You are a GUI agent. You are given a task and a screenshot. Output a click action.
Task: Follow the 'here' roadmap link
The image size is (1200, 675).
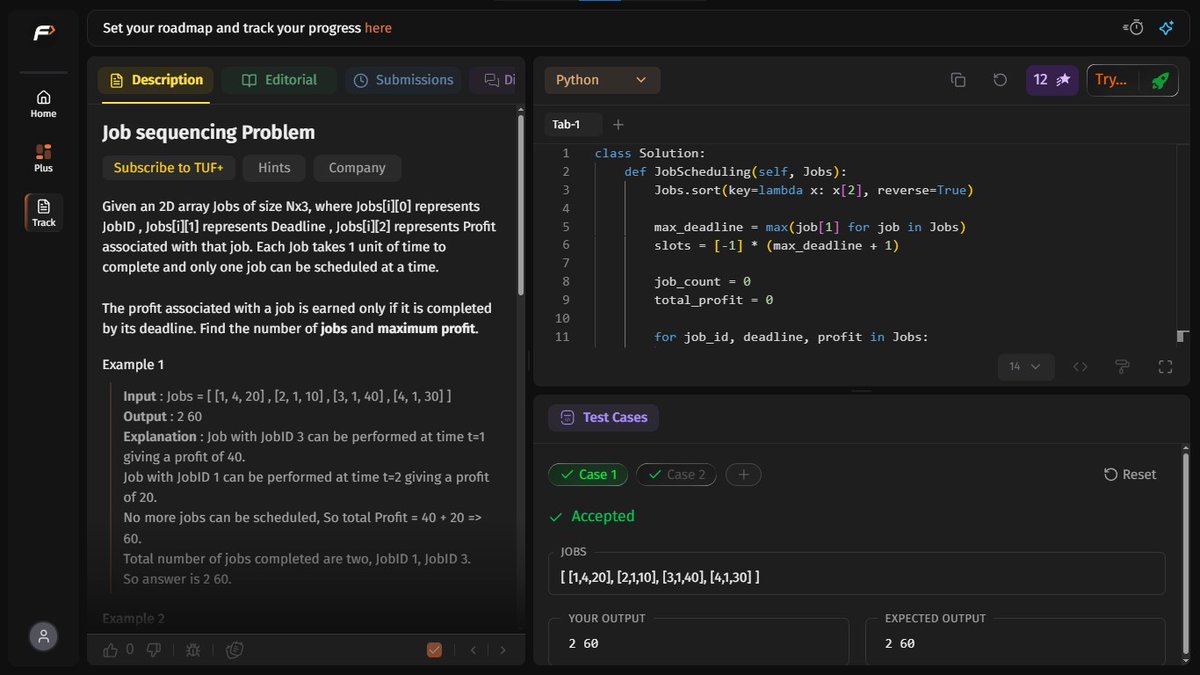(378, 28)
